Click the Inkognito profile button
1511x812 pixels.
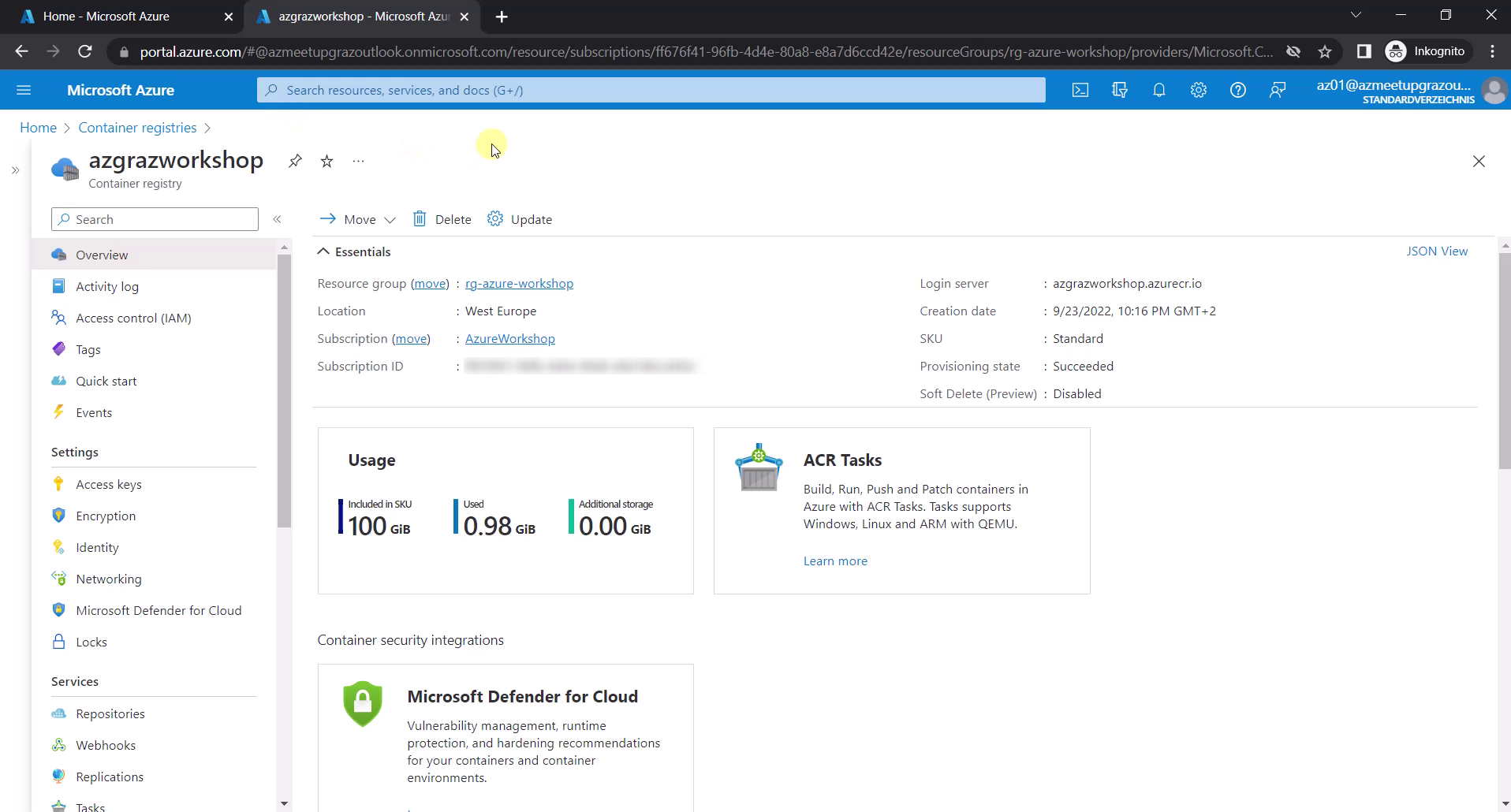click(1427, 51)
